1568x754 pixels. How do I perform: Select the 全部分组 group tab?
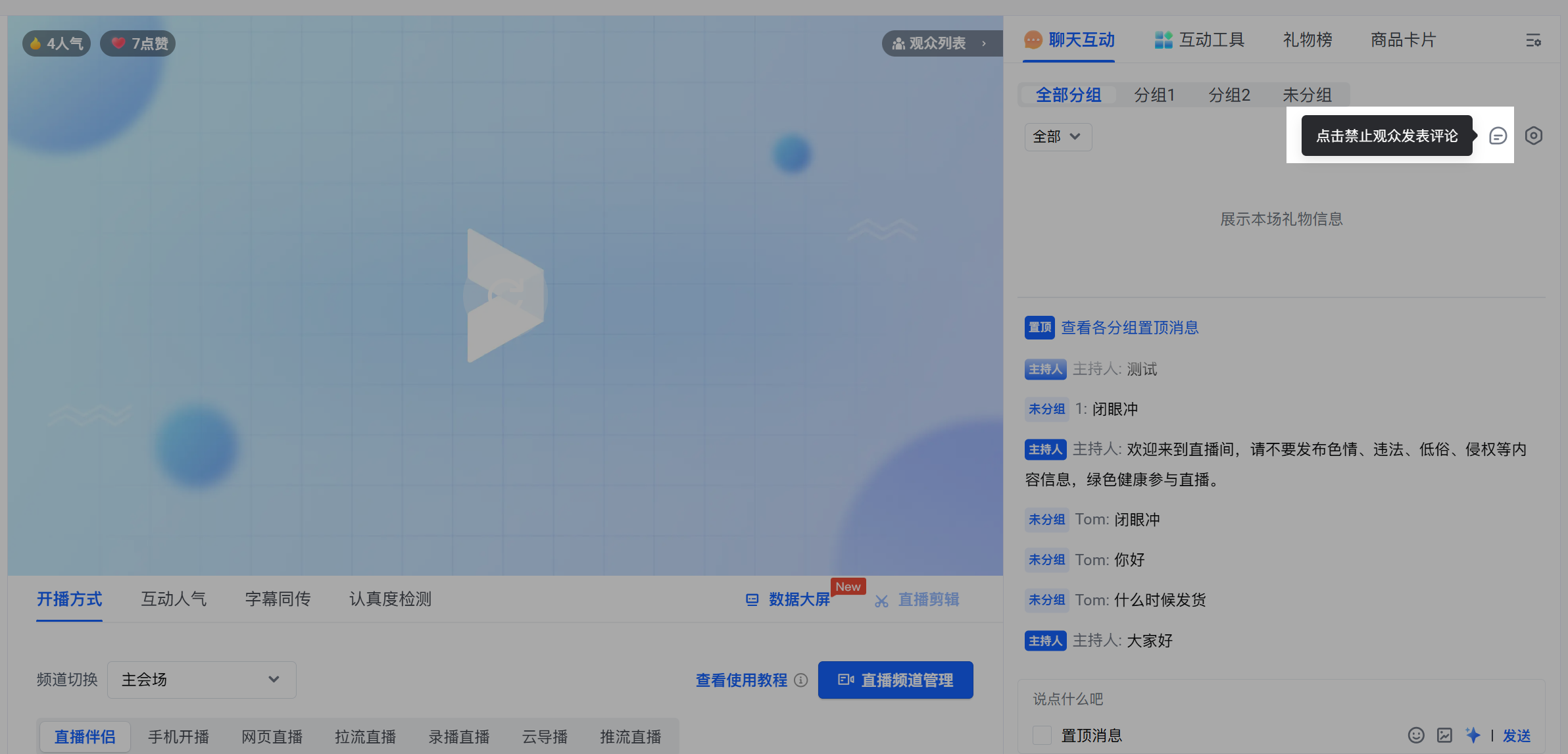(x=1069, y=95)
